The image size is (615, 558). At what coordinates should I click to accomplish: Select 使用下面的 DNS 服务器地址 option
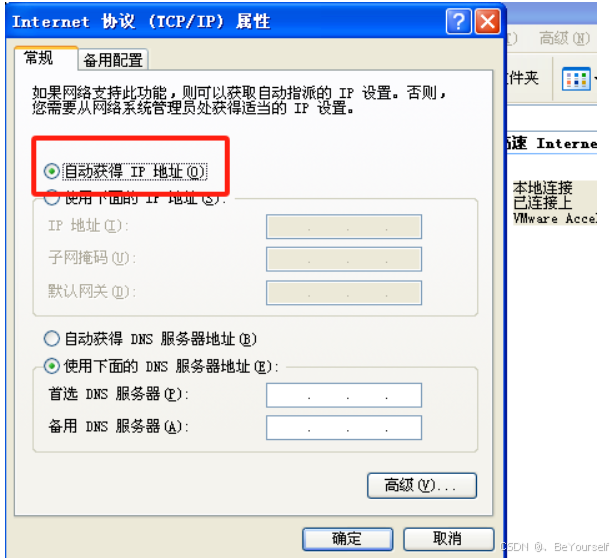pos(51,366)
